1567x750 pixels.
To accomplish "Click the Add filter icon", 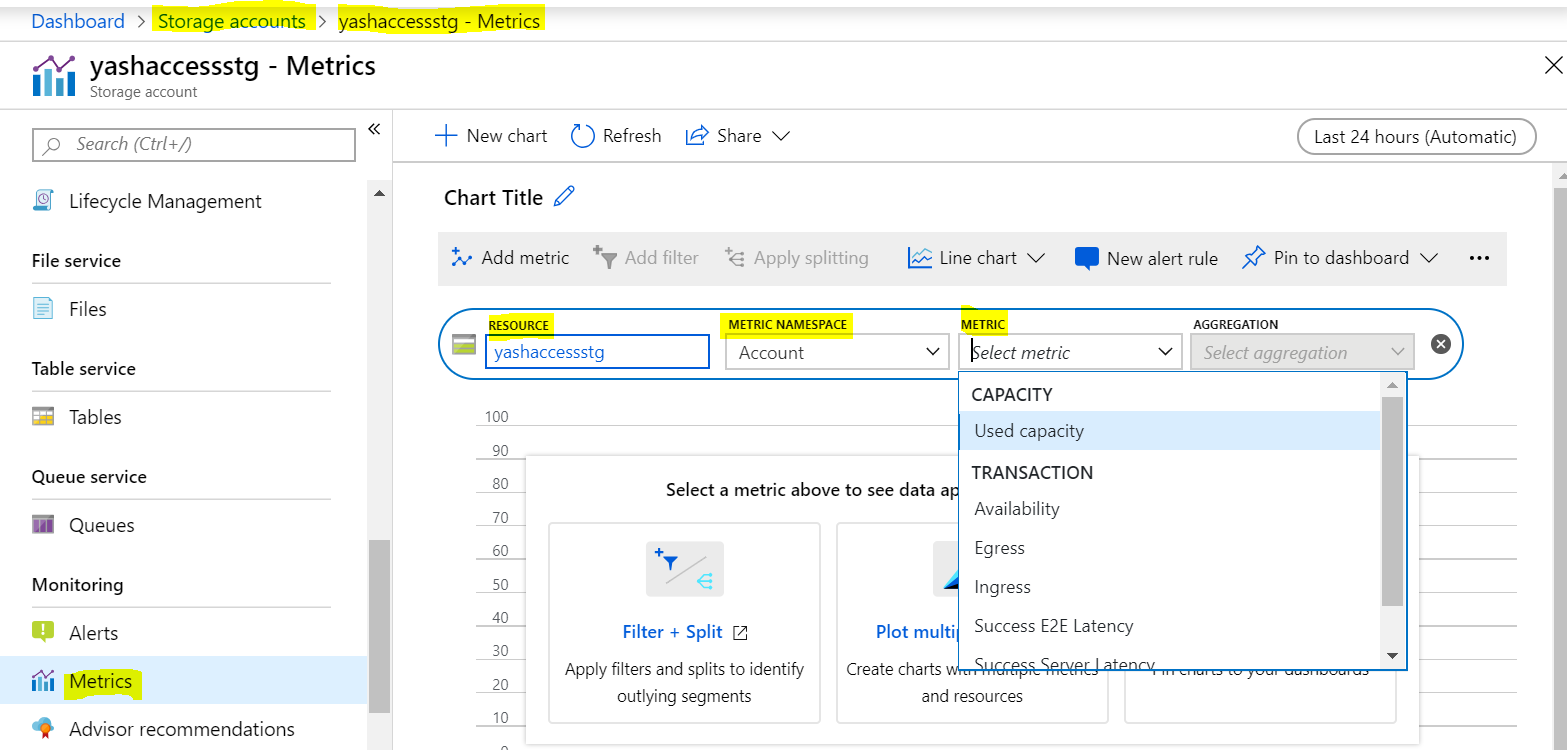I will pos(606,257).
